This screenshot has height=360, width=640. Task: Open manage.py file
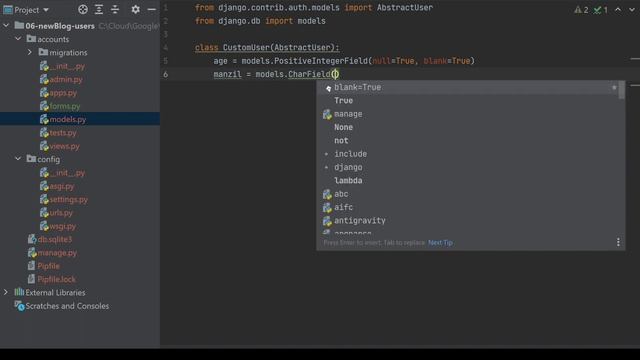[x=57, y=253]
